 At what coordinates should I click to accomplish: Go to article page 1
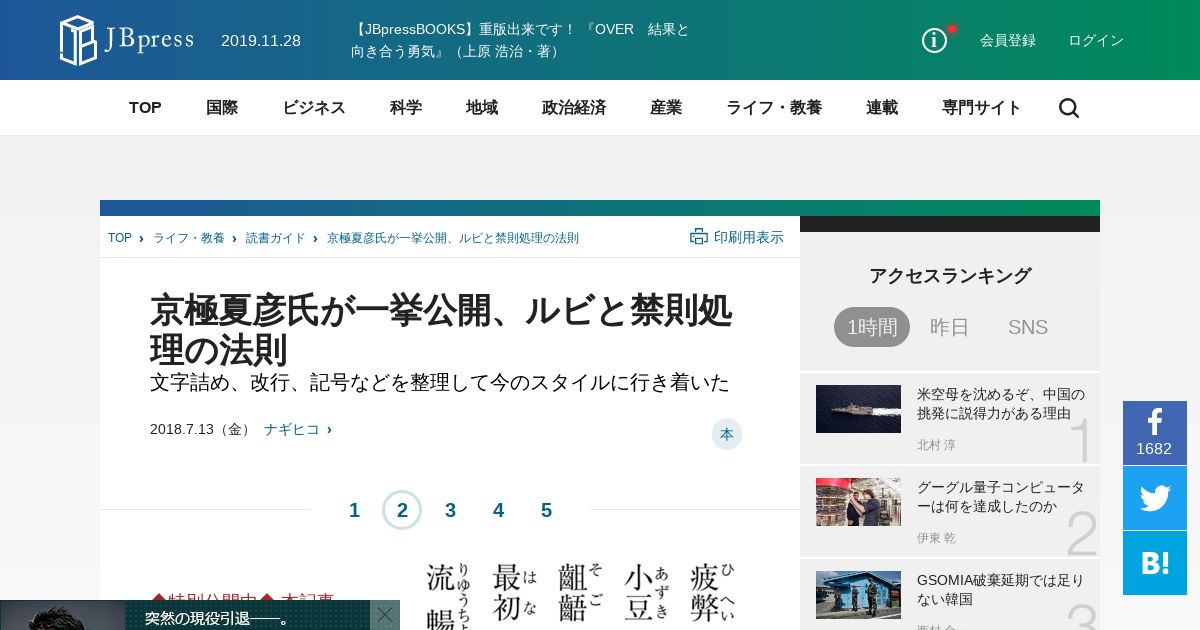tap(354, 510)
